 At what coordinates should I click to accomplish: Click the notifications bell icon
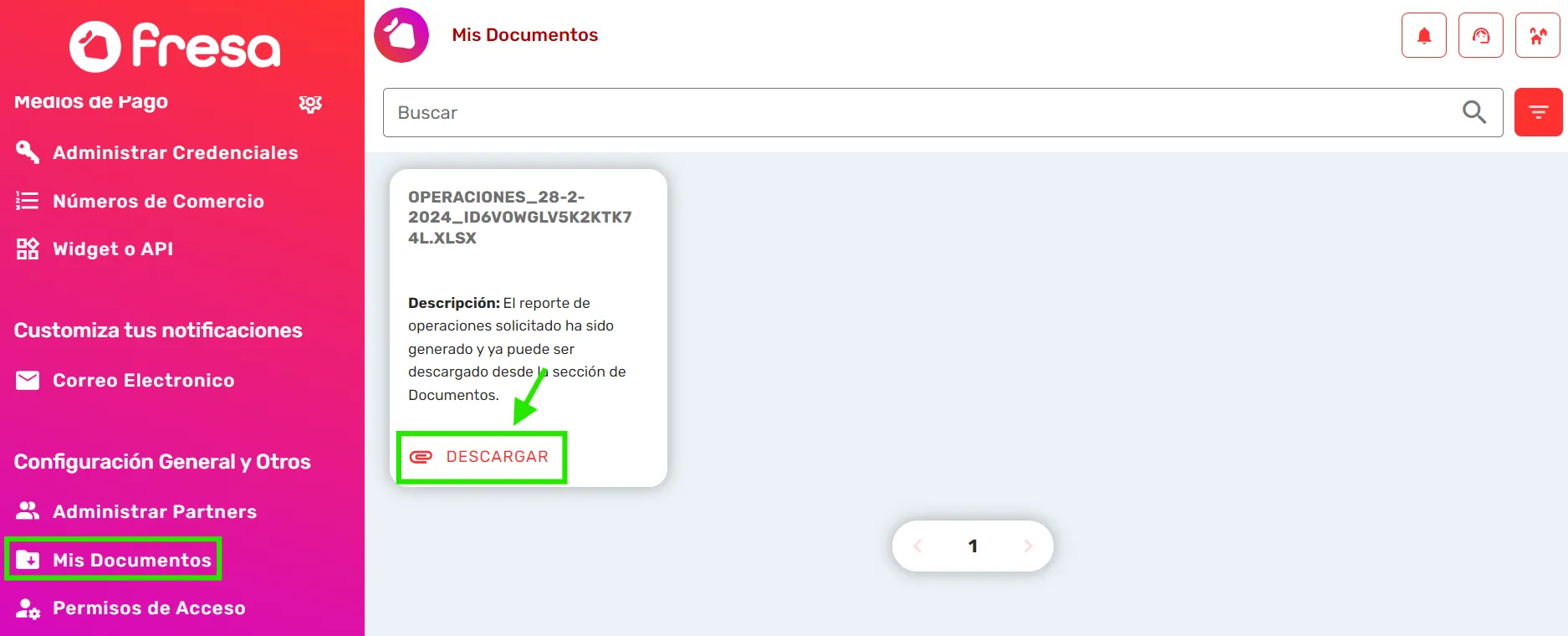coord(1424,35)
